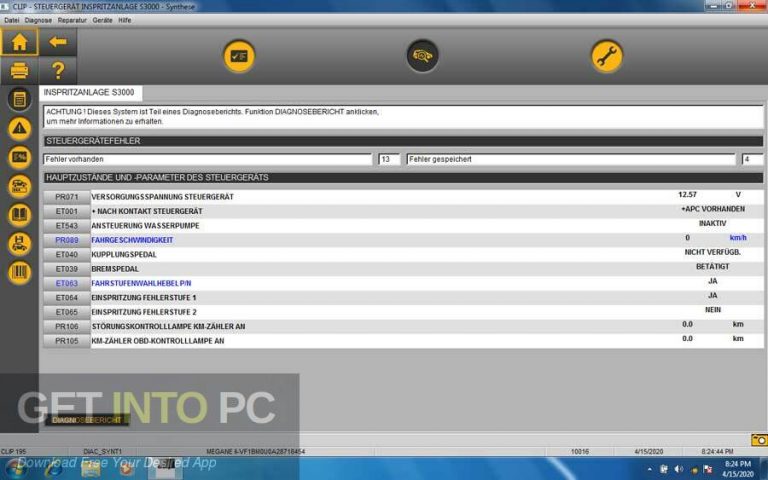
Task: Select the INSPRITZANLAGE S3000 tab
Action: coord(91,93)
